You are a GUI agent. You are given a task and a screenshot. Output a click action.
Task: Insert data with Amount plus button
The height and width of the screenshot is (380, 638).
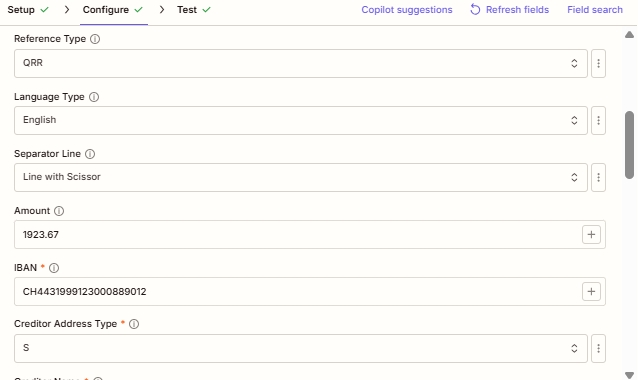(x=591, y=235)
